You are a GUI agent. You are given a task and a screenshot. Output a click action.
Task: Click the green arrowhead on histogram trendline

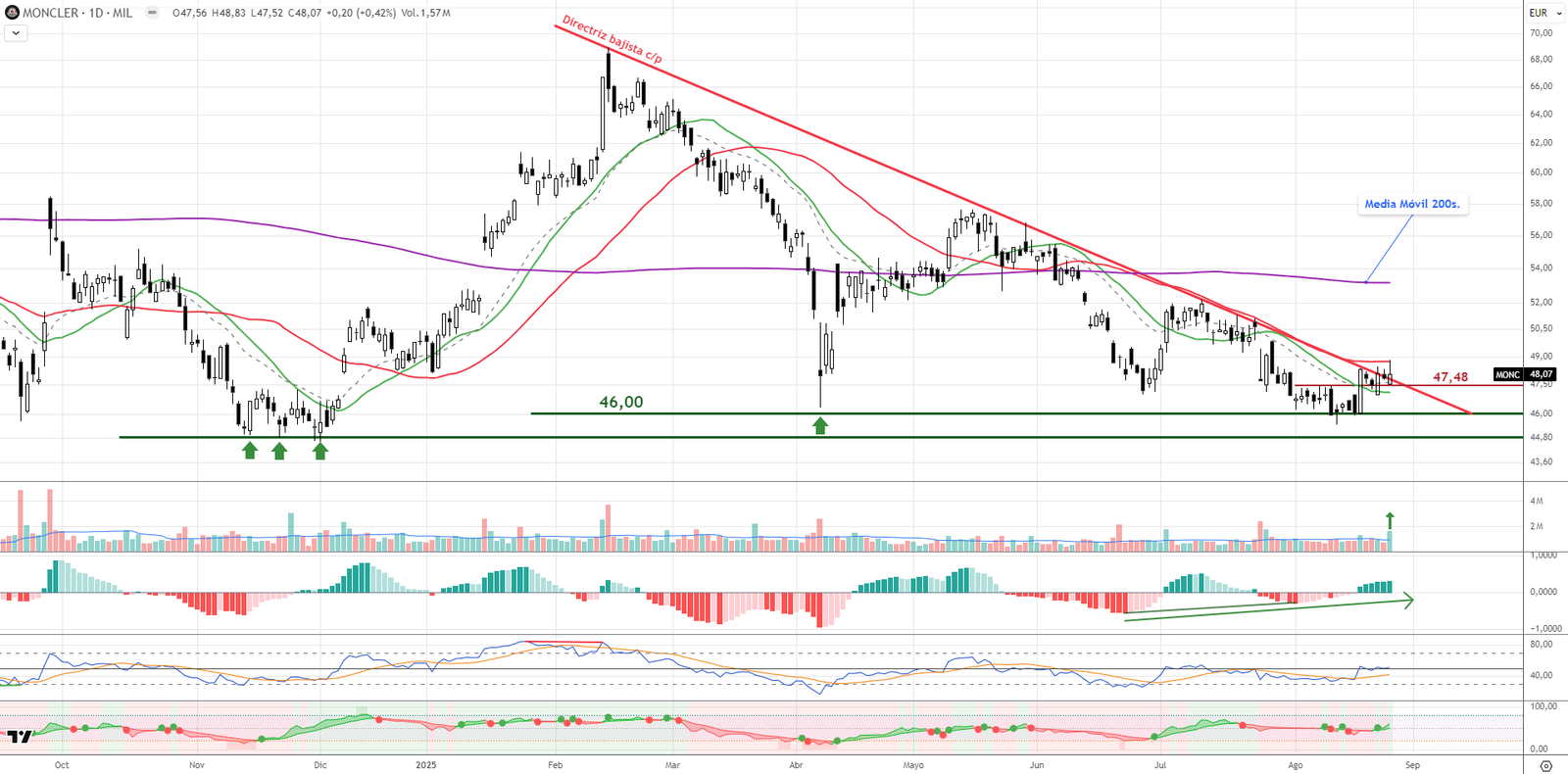click(1409, 600)
